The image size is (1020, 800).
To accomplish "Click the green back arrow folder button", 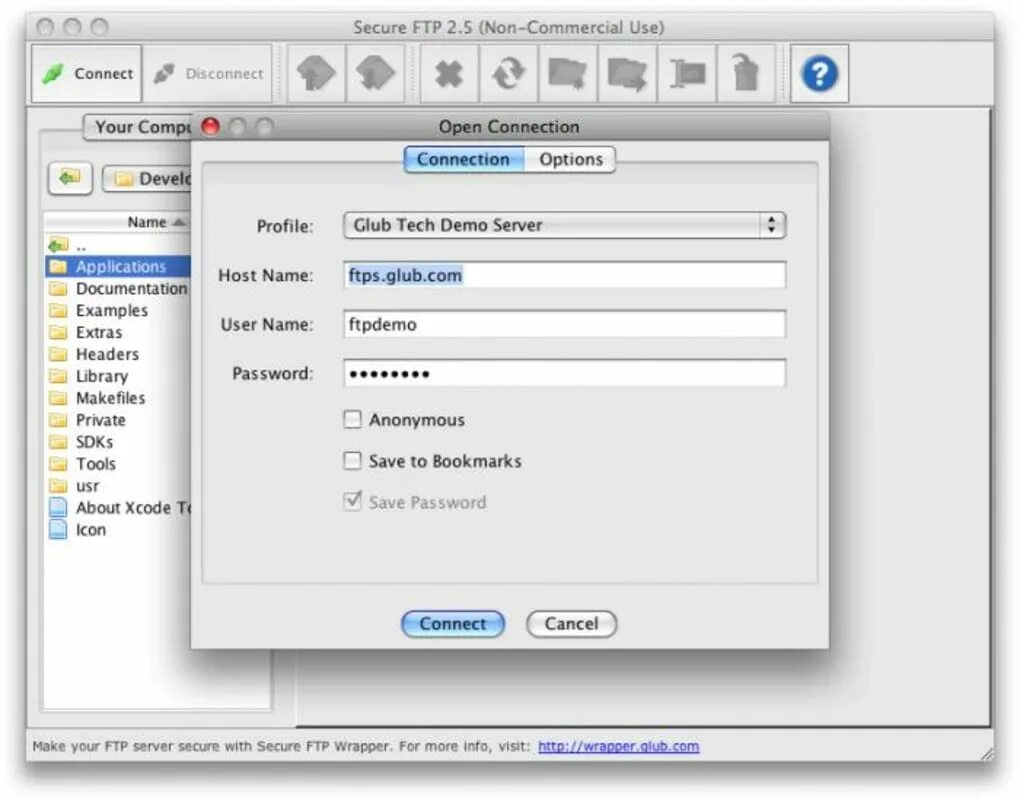I will (x=70, y=178).
